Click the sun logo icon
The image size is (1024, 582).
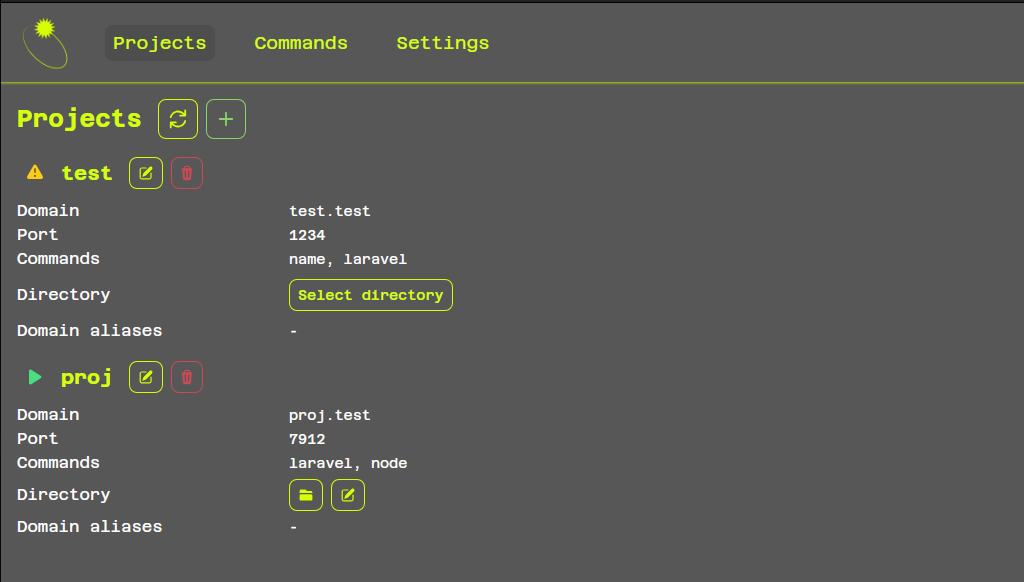pos(44,43)
